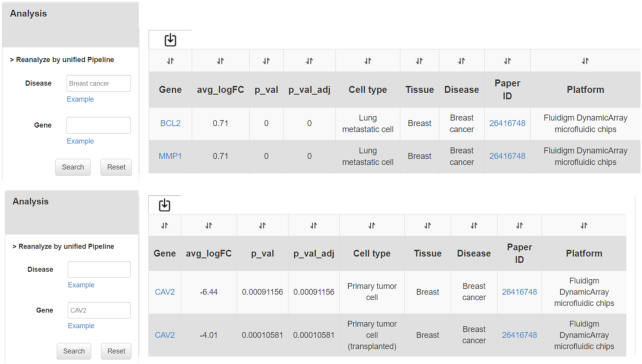Sort upper table by Platform column
Image resolution: width=642 pixels, height=364 pixels.
coord(585,61)
